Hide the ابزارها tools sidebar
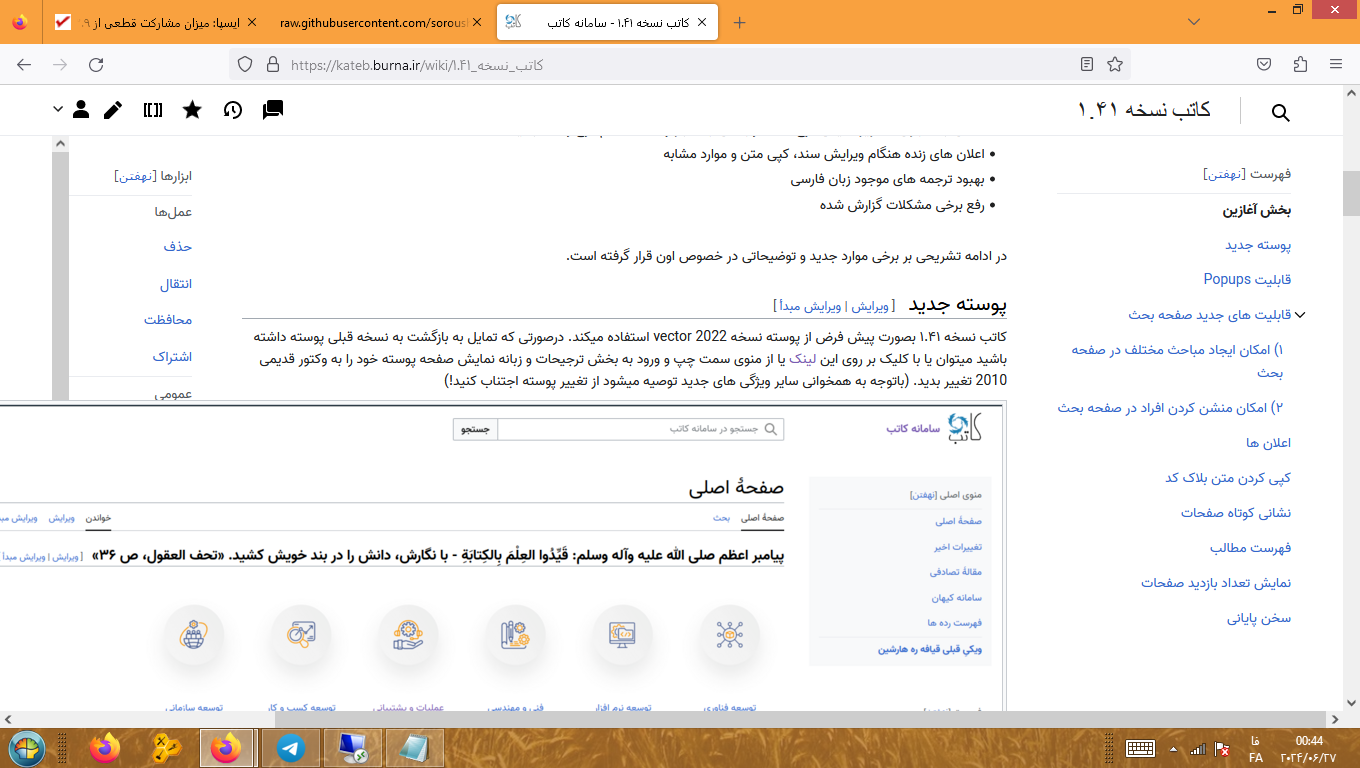This screenshot has width=1360, height=768. coord(134,176)
